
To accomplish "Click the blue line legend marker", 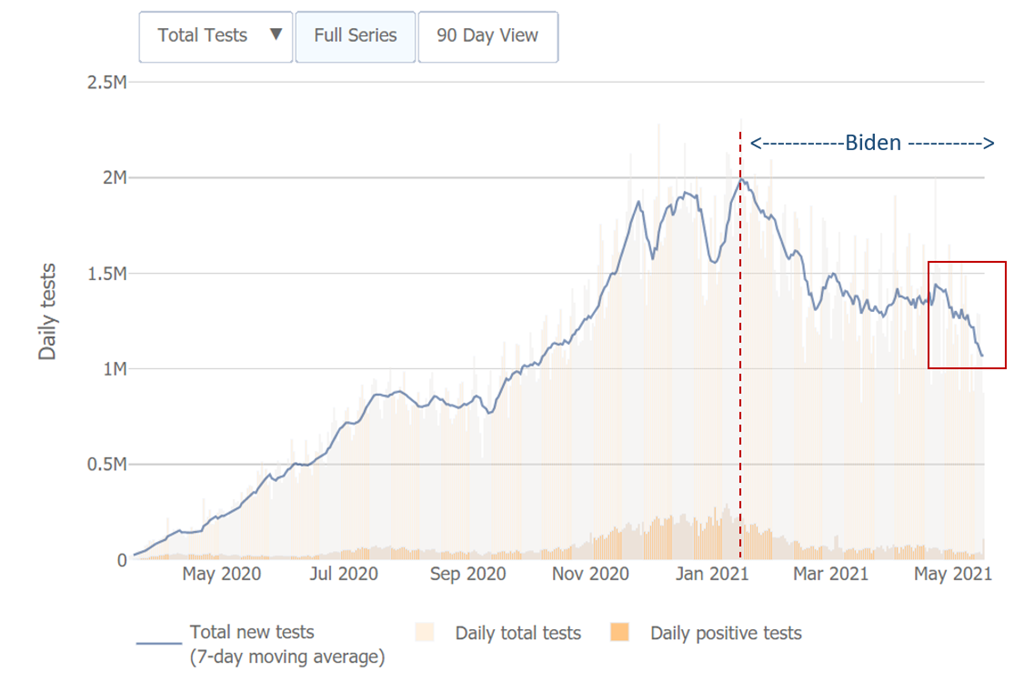I will 158,643.
